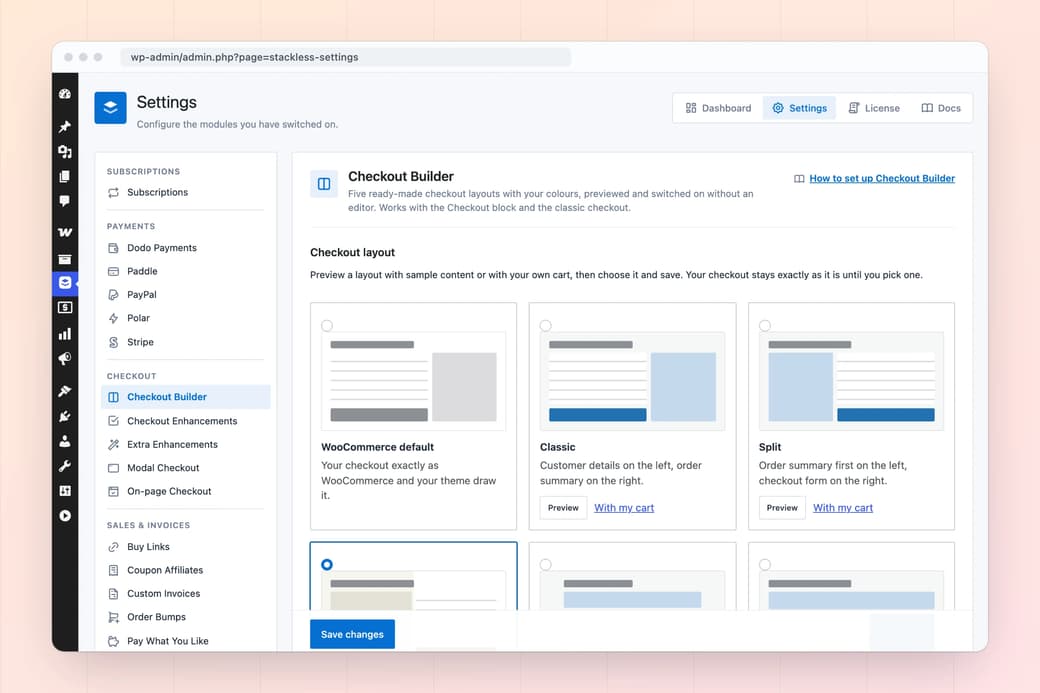Open the Settings sliders icon in admin sidebar

click(x=64, y=491)
